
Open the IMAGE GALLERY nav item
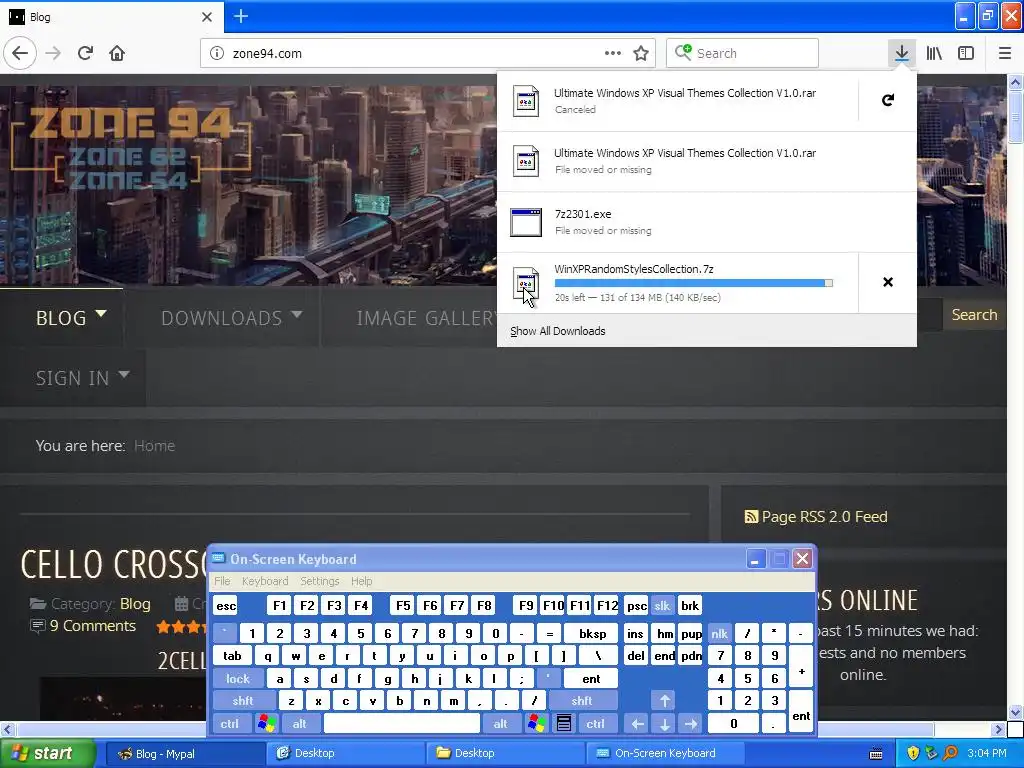coord(426,318)
